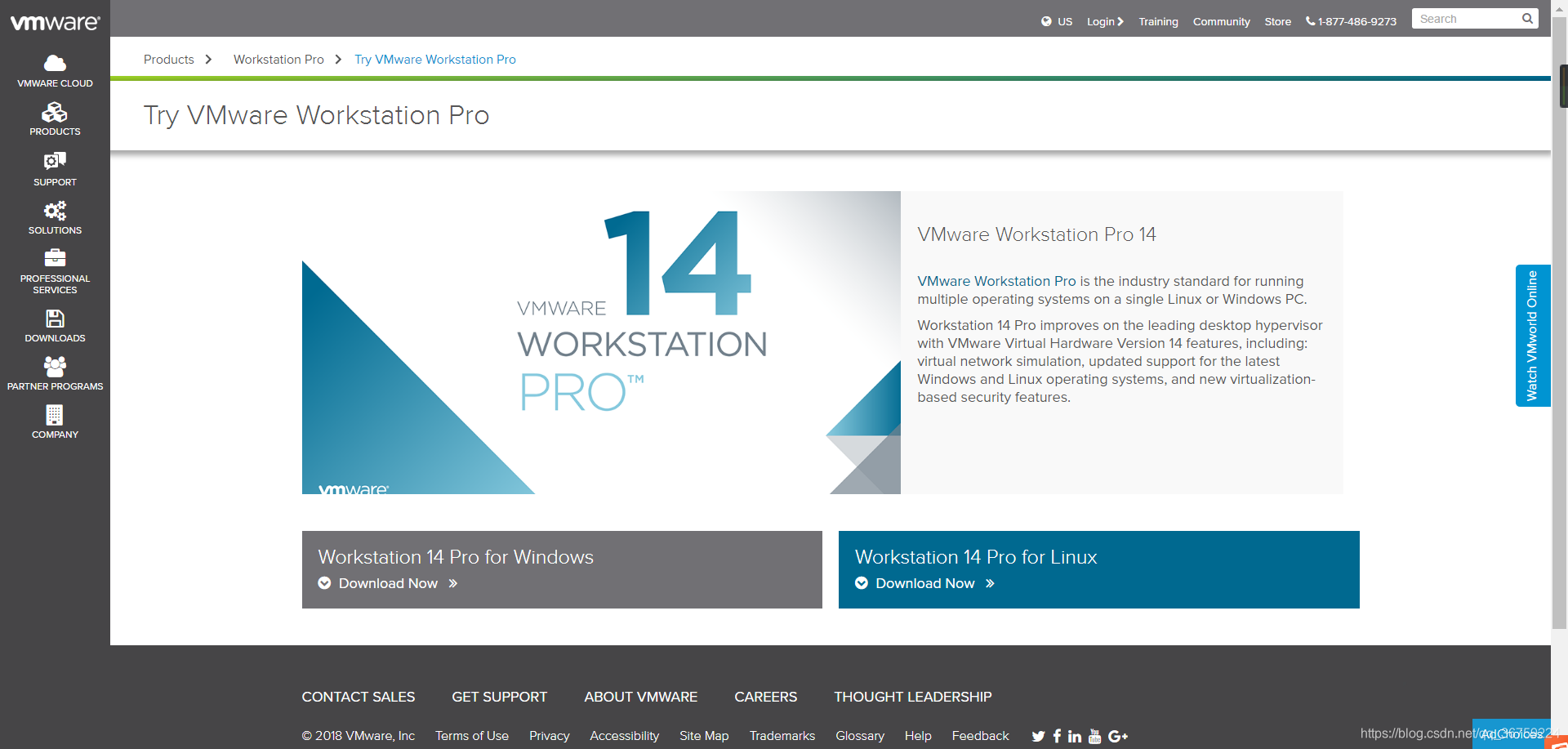Click inside the Search input field
The height and width of the screenshot is (749, 1568).
pyautogui.click(x=1468, y=19)
